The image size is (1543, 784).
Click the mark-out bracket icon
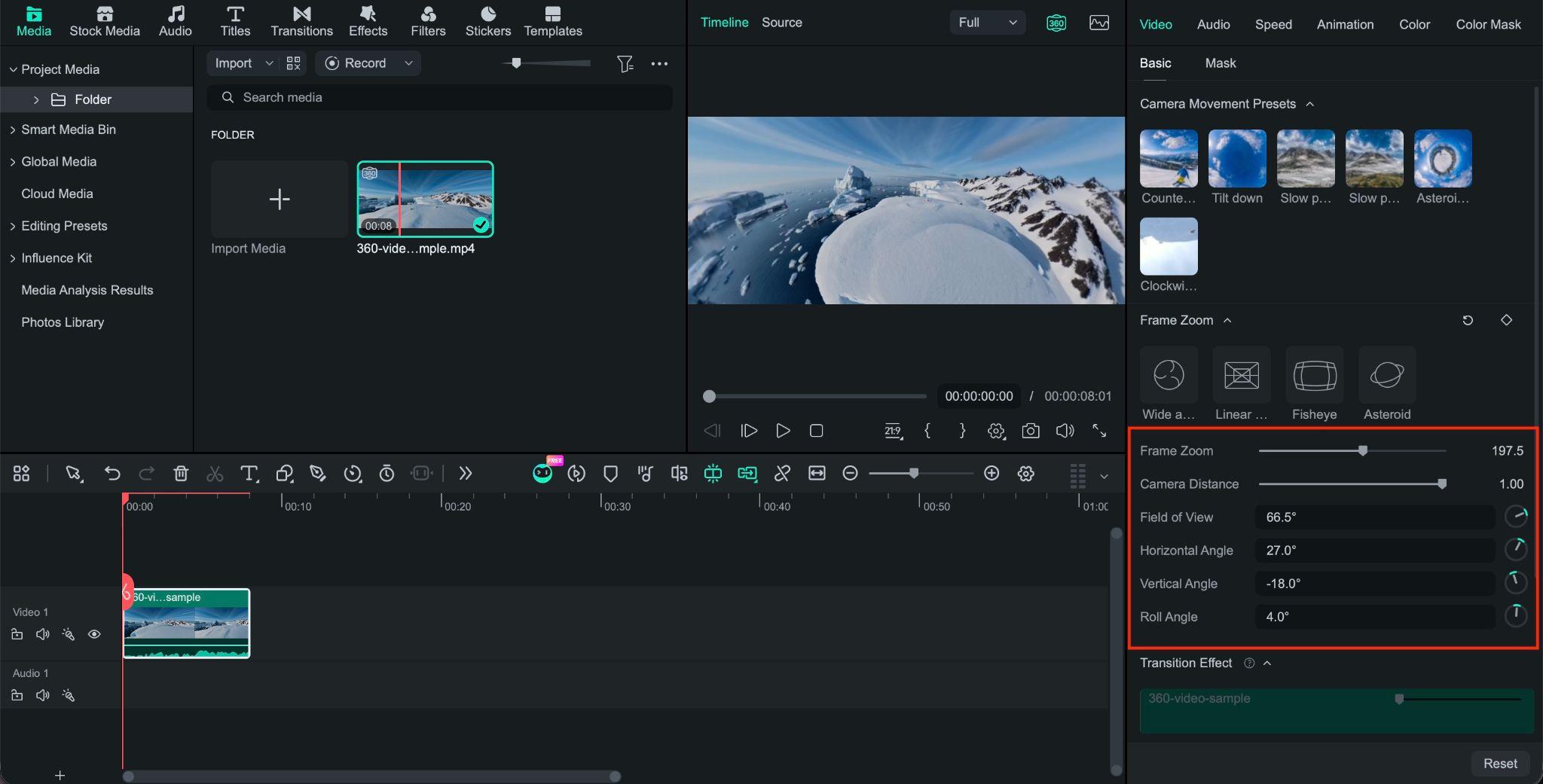[962, 431]
